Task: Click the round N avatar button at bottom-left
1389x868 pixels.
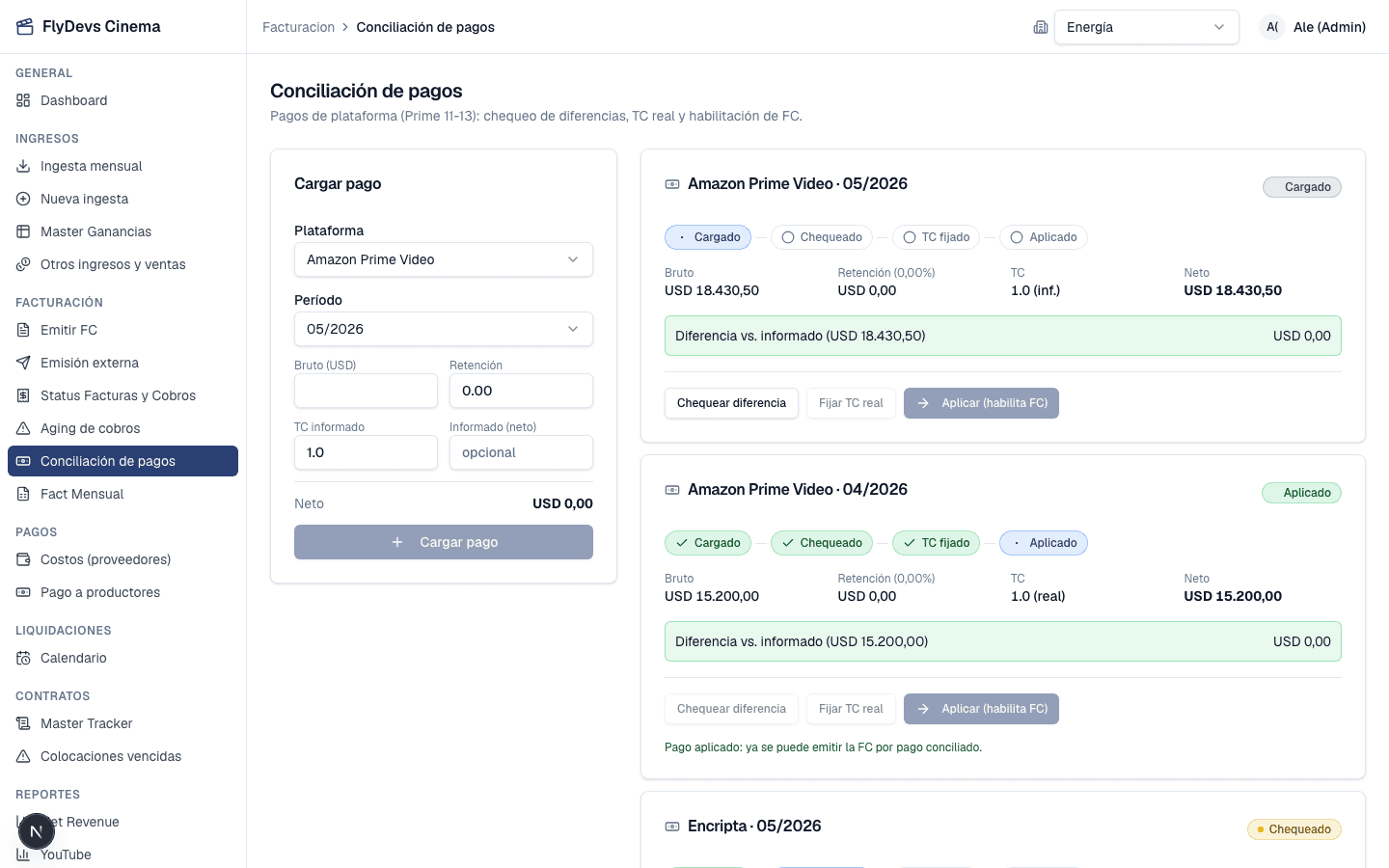Action: pyautogui.click(x=37, y=831)
